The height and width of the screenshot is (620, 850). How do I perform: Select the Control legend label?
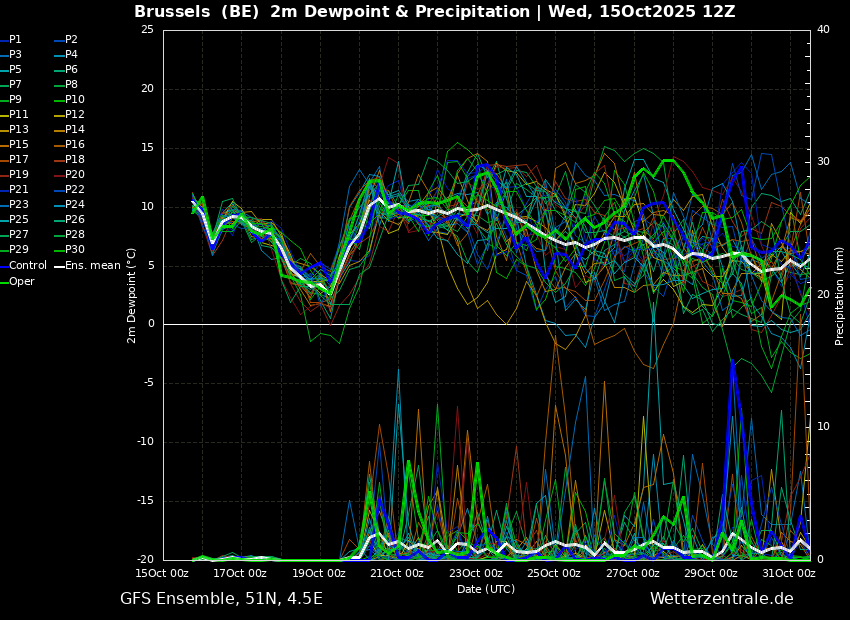[x=28, y=266]
